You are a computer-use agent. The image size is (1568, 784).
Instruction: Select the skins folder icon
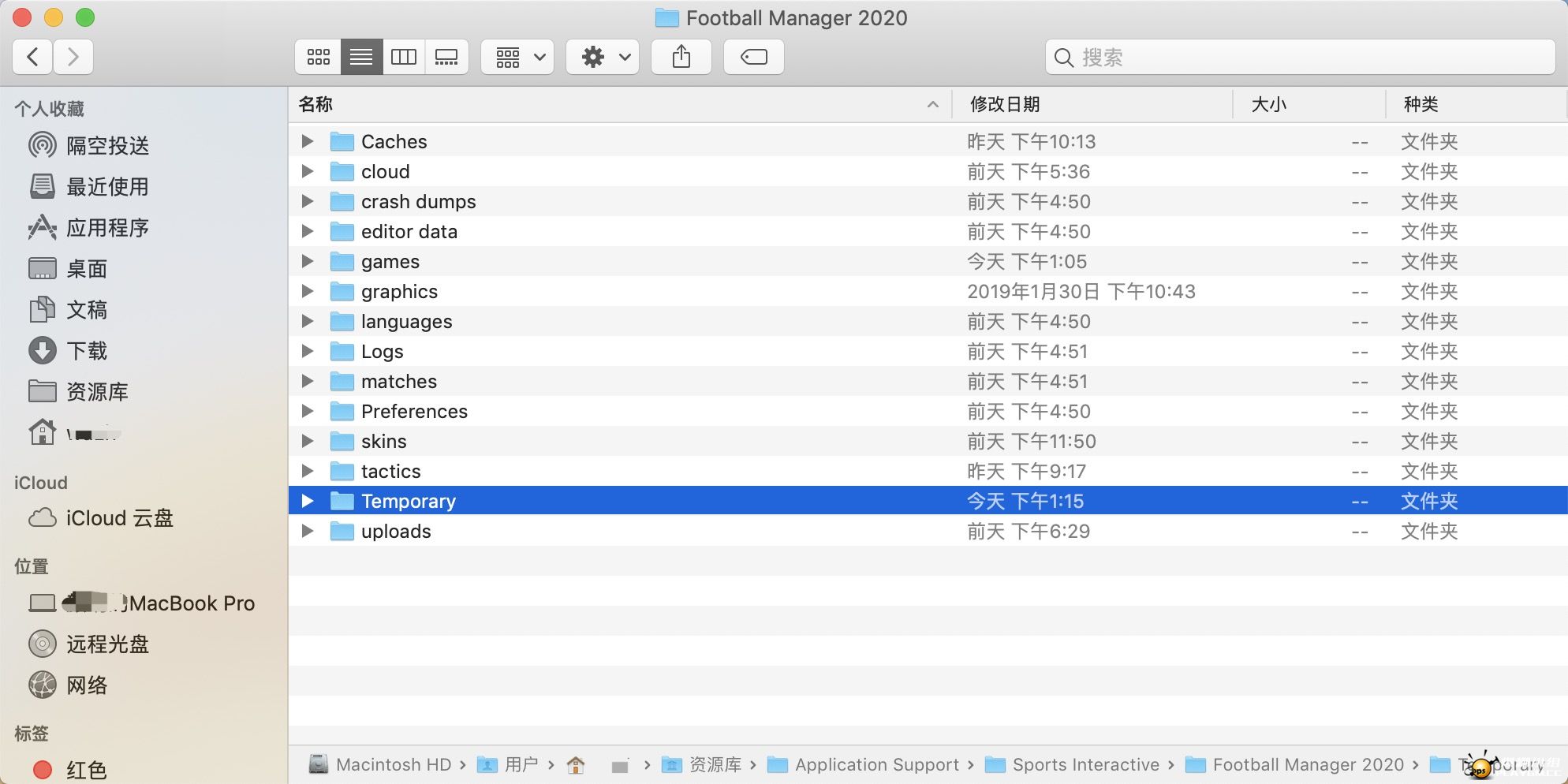click(x=342, y=441)
